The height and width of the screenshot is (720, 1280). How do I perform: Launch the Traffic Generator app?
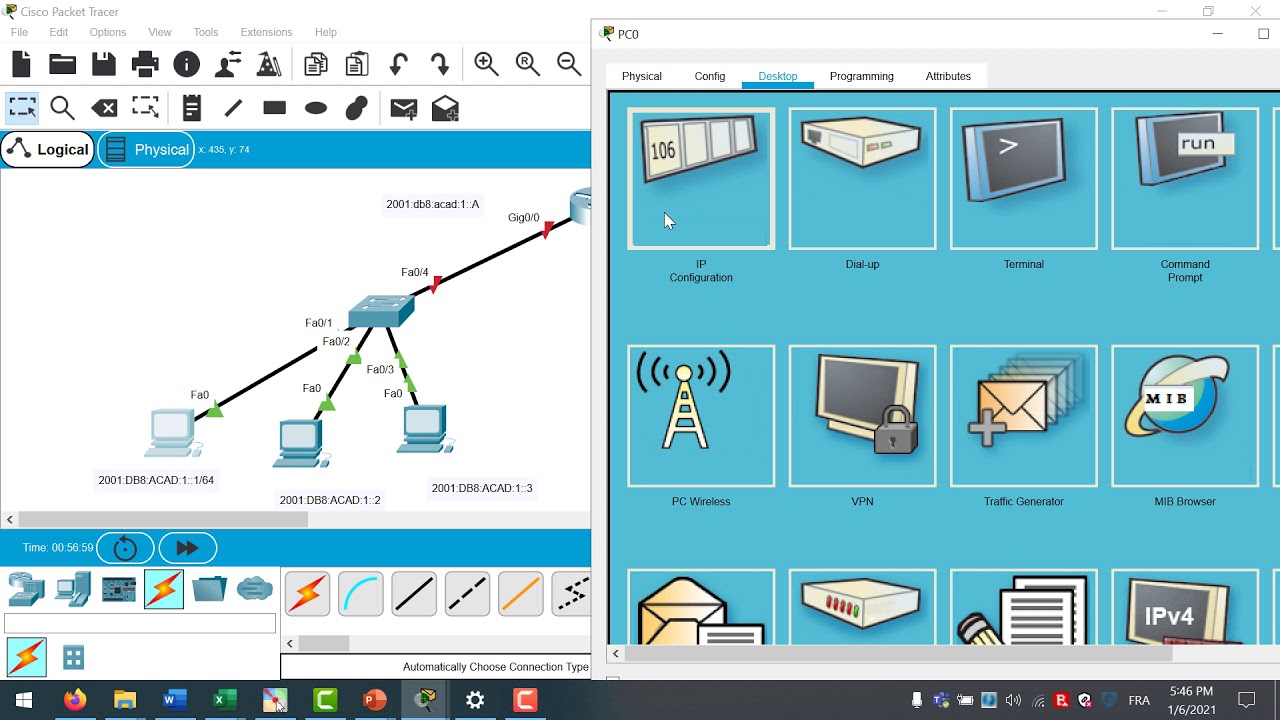1023,416
